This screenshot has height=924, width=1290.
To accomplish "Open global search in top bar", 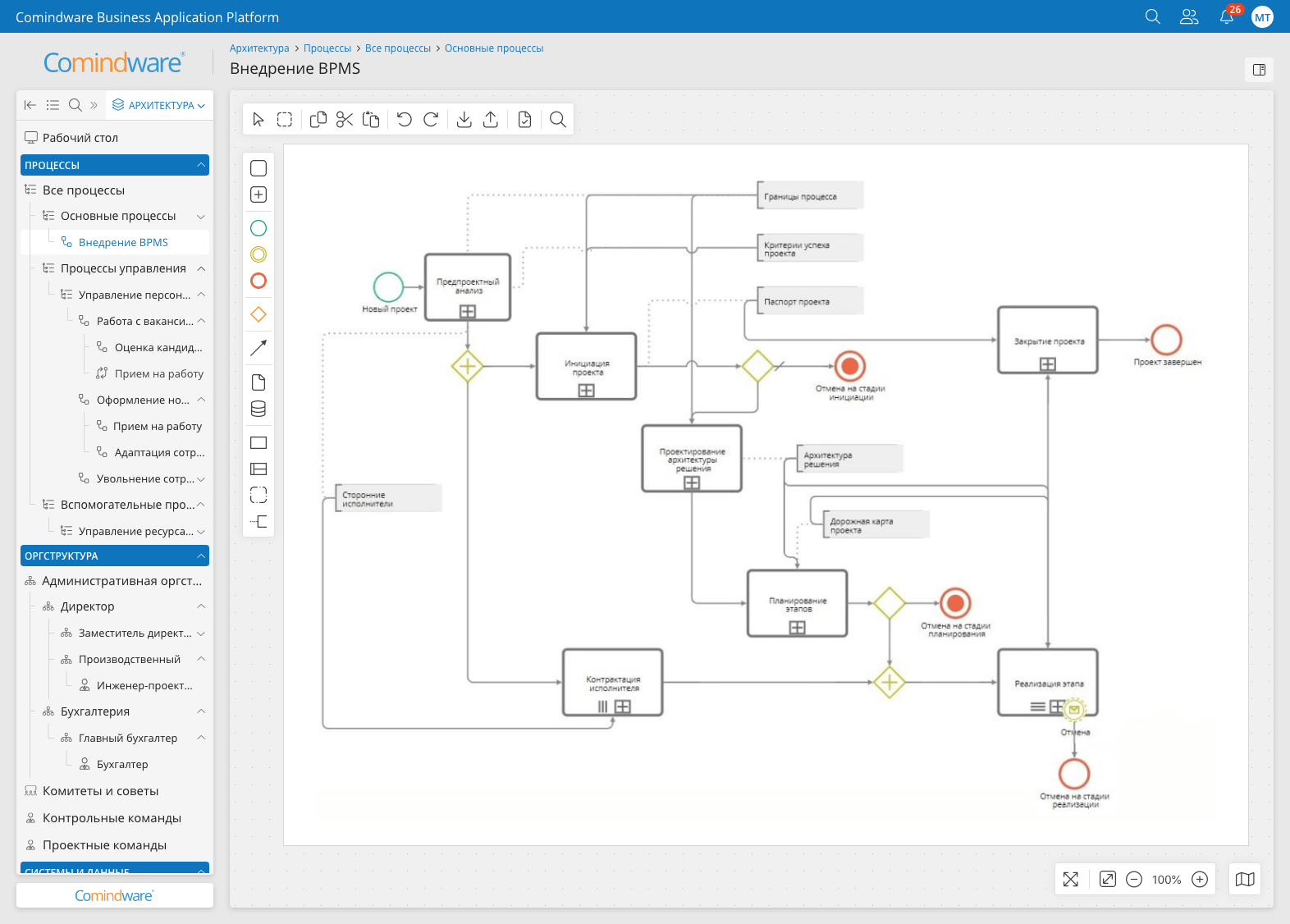I will click(x=1153, y=16).
